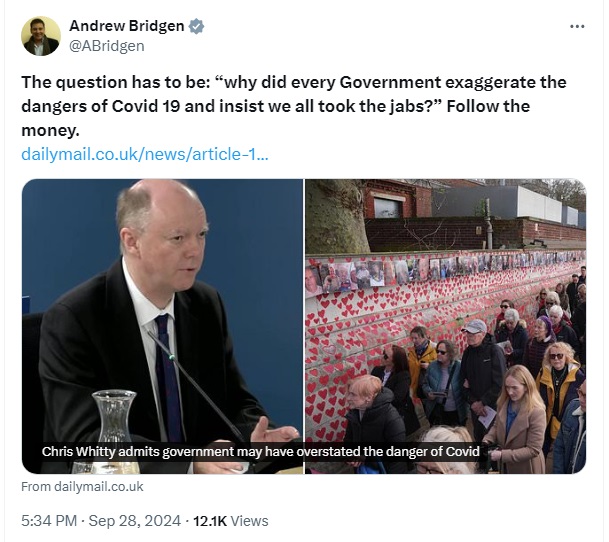Click the Sep 28, 2024 date

click(x=135, y=521)
